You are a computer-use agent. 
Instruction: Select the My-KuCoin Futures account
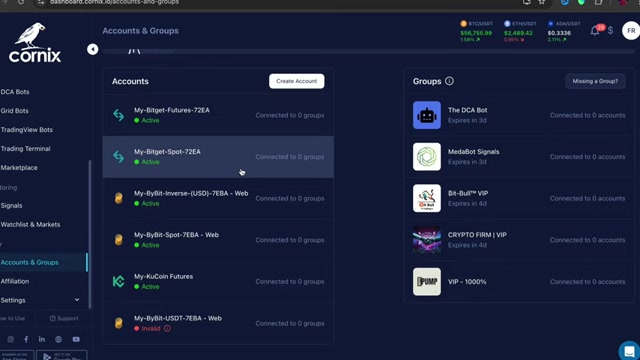pyautogui.click(x=218, y=282)
